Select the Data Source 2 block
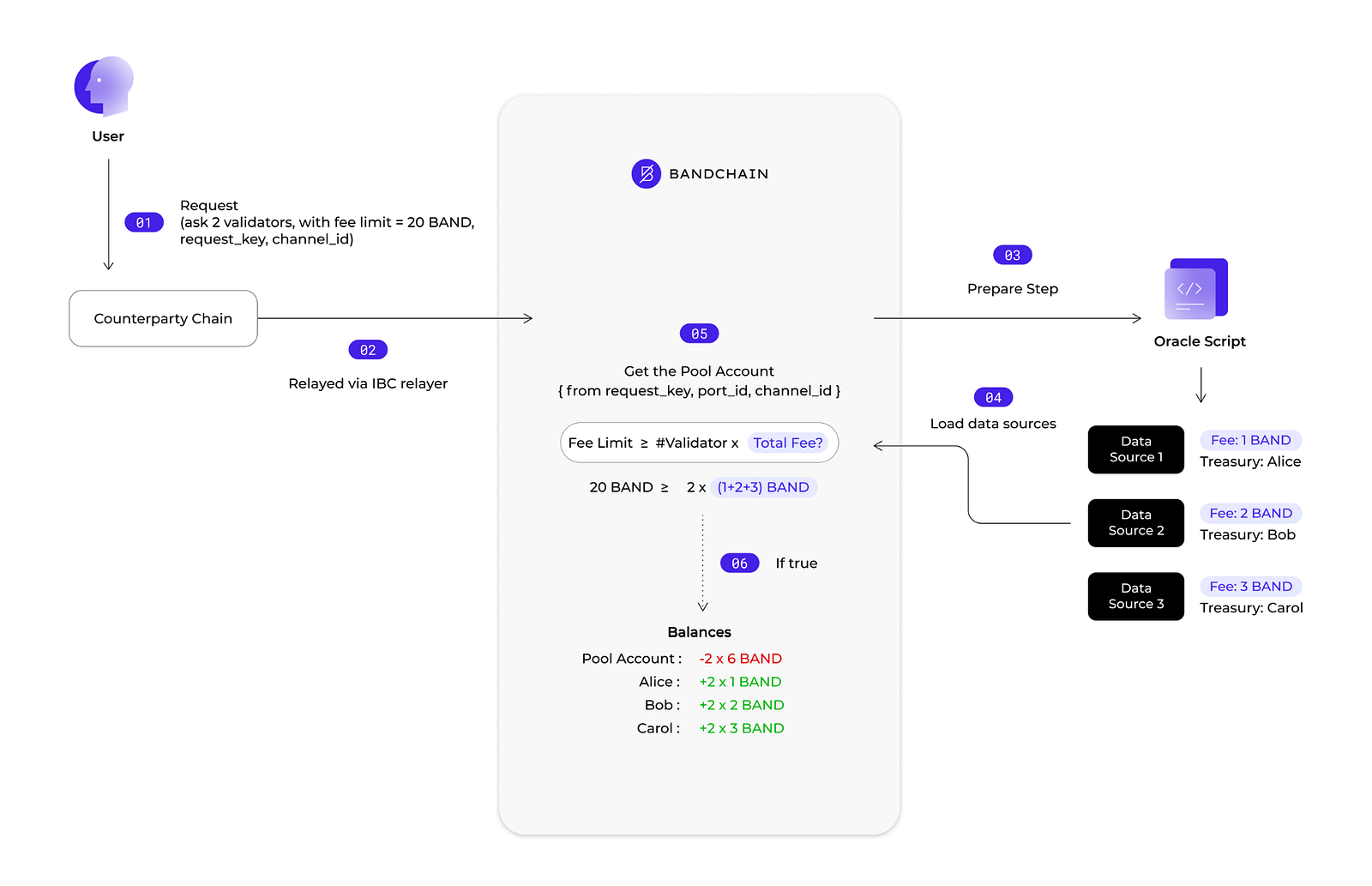Viewport: 1372px width, 886px height. click(1136, 523)
